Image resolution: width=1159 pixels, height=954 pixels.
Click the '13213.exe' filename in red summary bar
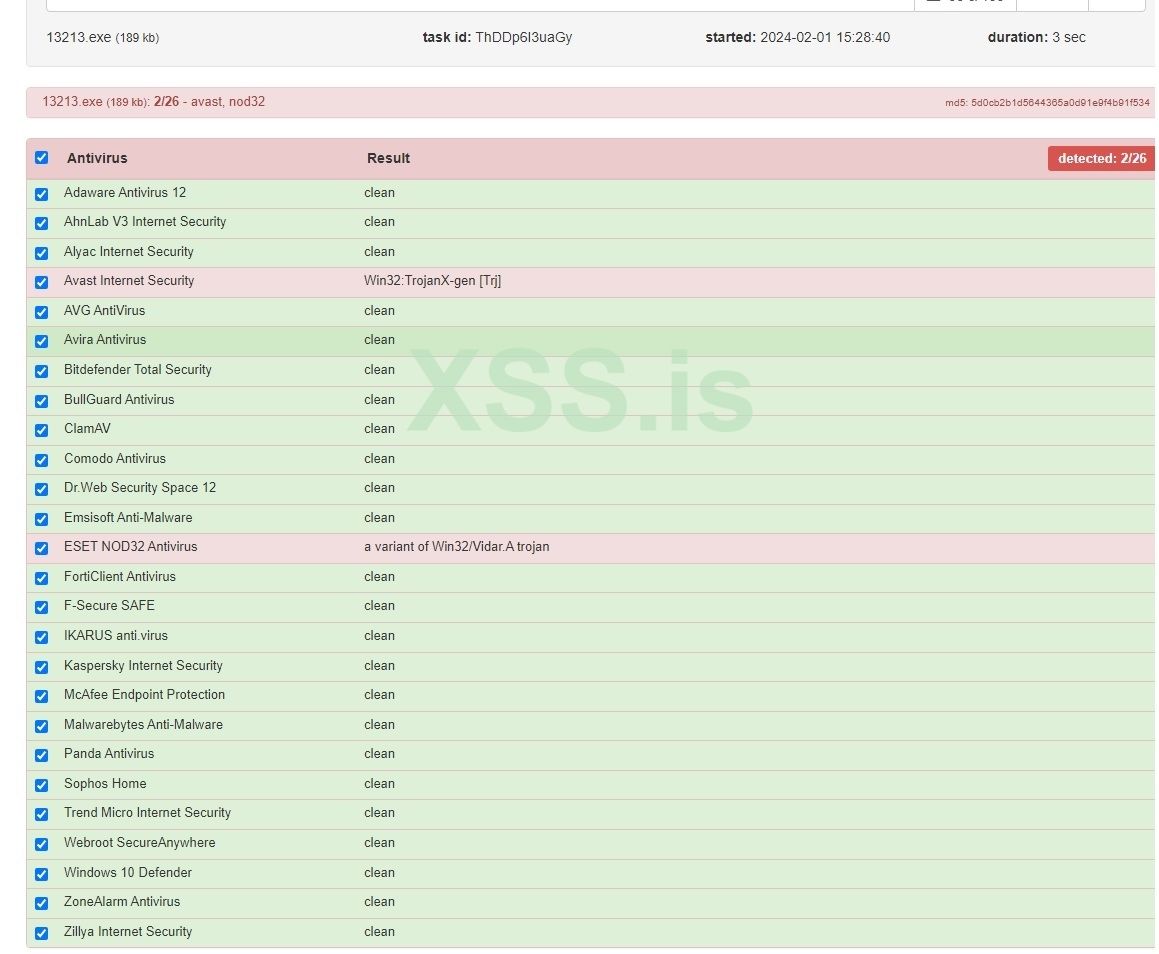click(x=72, y=102)
